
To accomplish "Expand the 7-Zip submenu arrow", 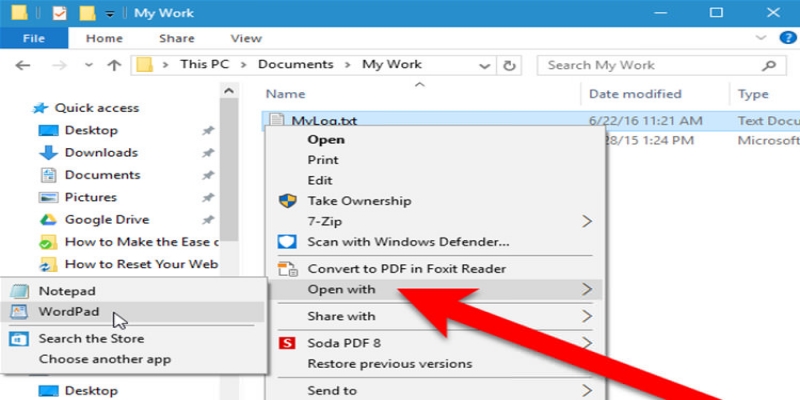I will point(587,220).
